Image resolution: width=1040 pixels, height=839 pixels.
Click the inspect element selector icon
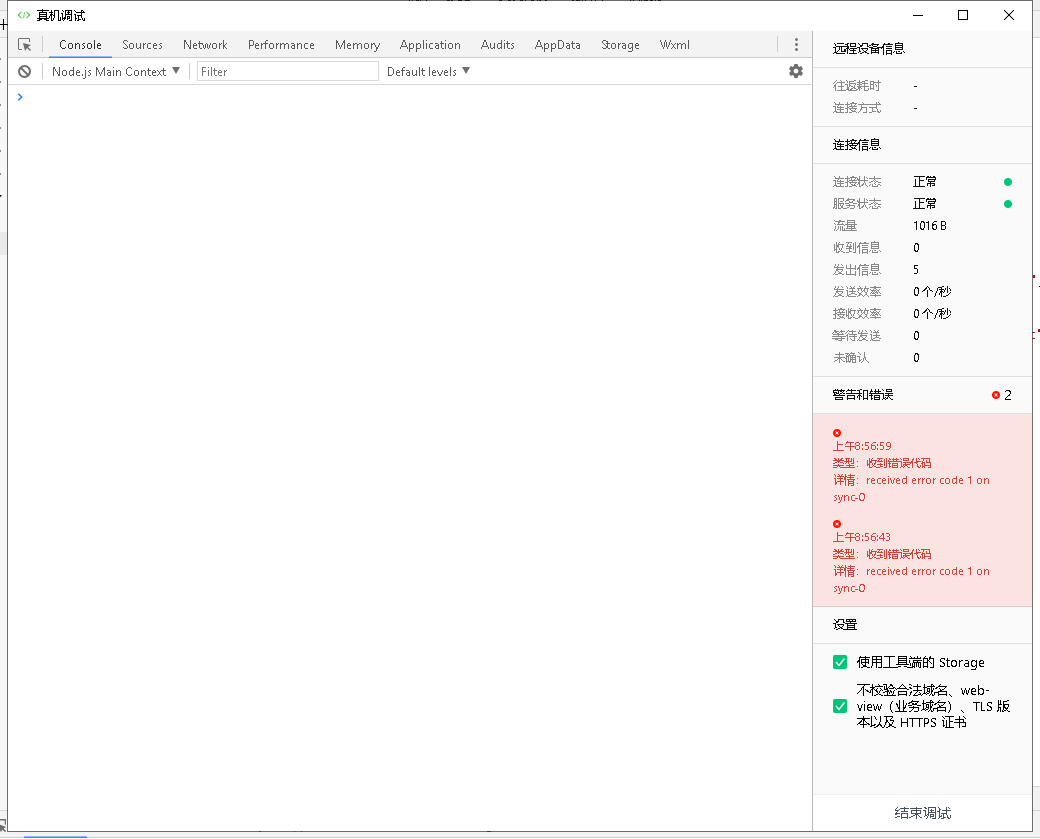click(25, 45)
